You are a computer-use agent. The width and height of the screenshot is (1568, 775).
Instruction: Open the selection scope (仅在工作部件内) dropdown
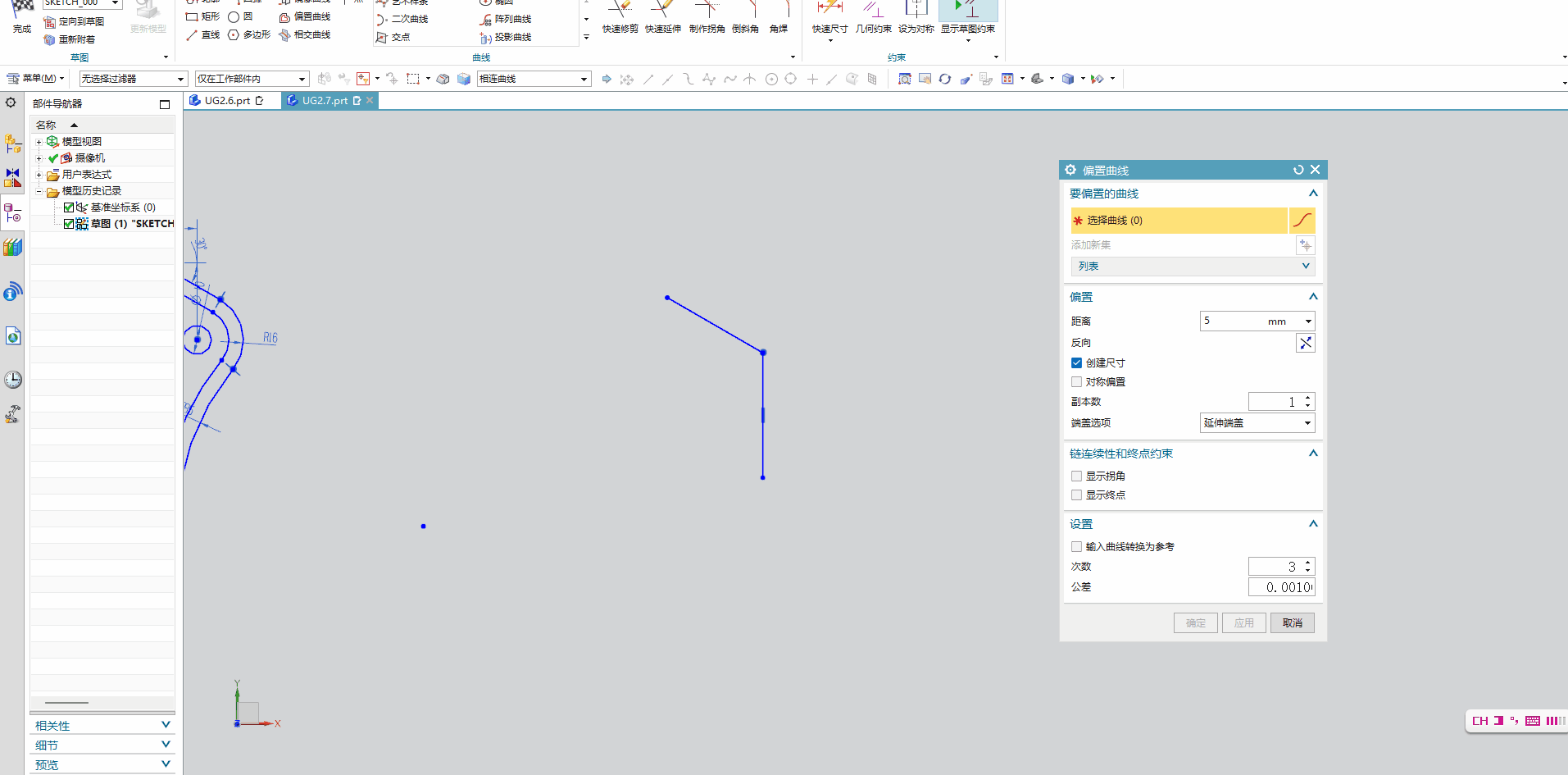[x=252, y=79]
